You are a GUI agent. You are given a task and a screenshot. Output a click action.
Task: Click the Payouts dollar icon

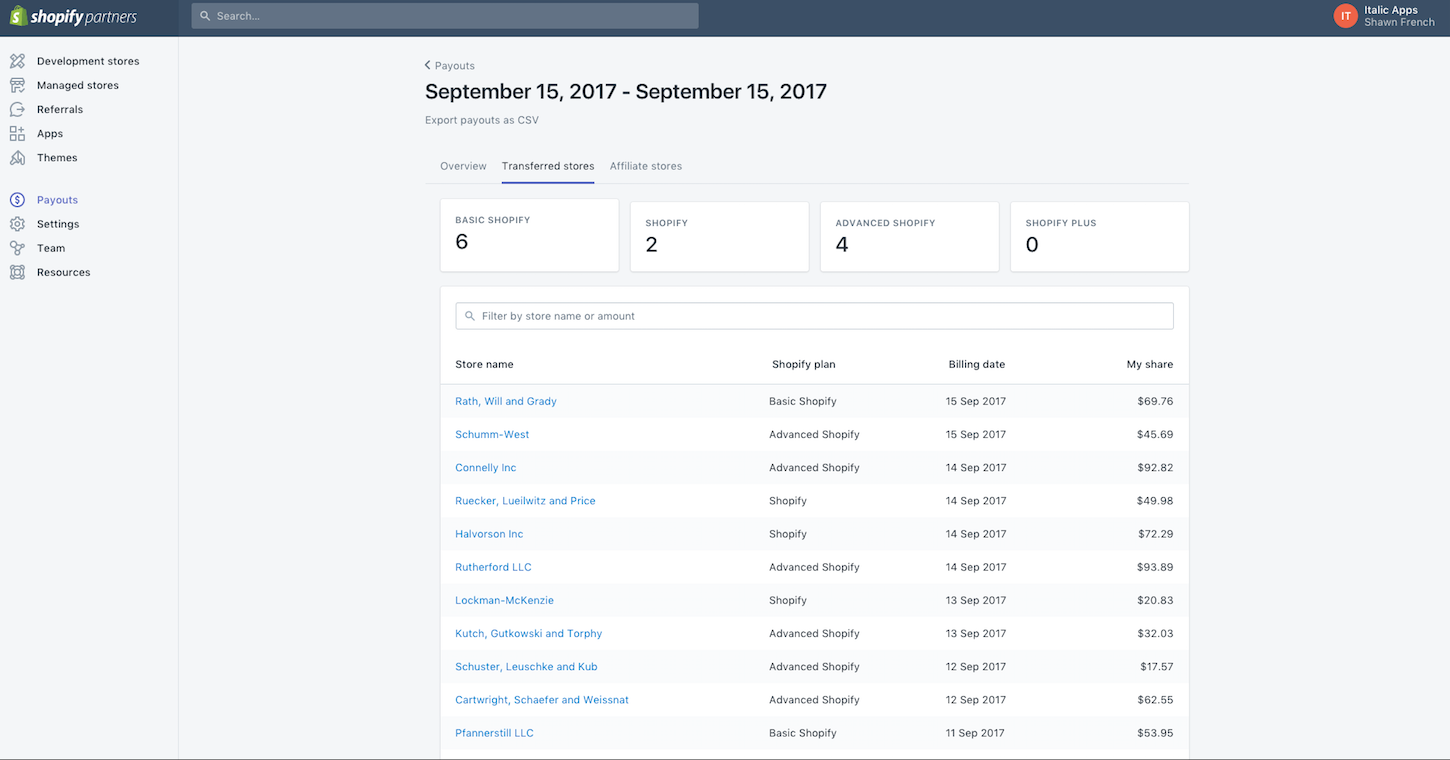click(x=17, y=200)
